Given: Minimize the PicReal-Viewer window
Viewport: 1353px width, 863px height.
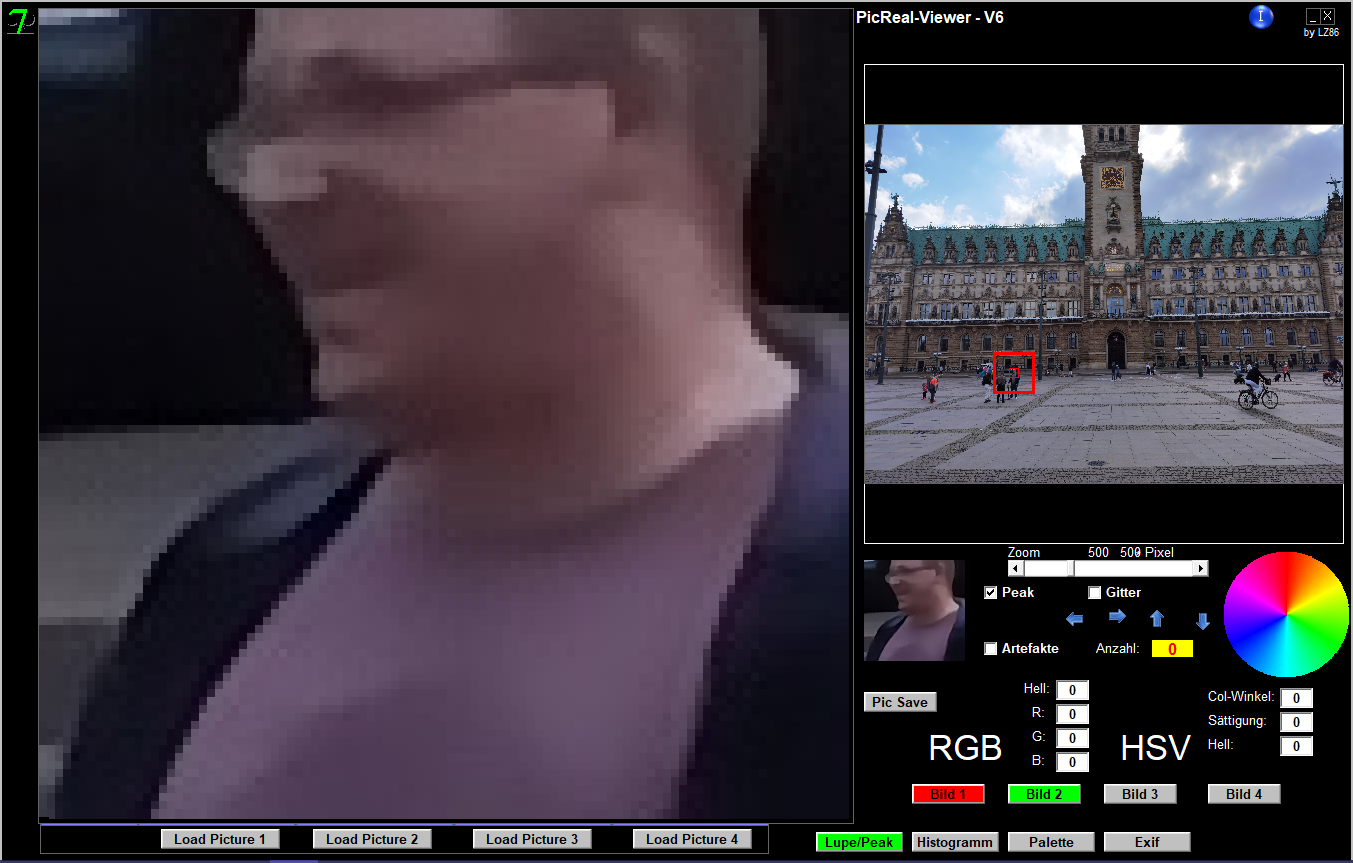Looking at the screenshot, I should tap(1312, 16).
